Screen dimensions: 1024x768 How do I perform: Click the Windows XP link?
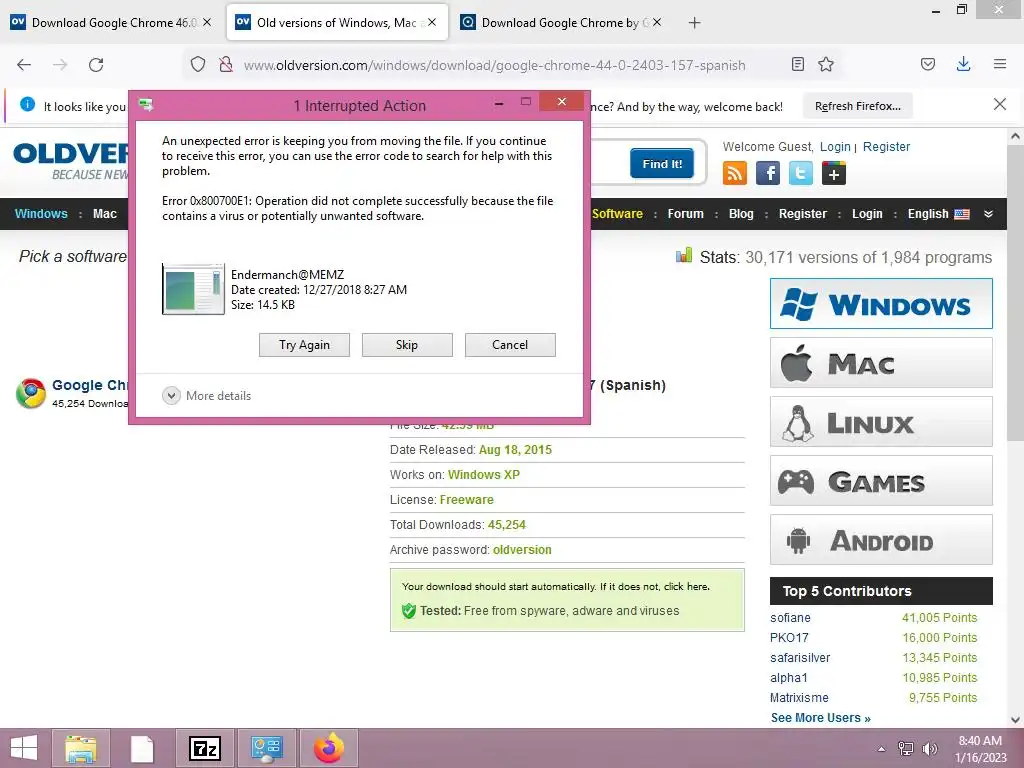484,475
